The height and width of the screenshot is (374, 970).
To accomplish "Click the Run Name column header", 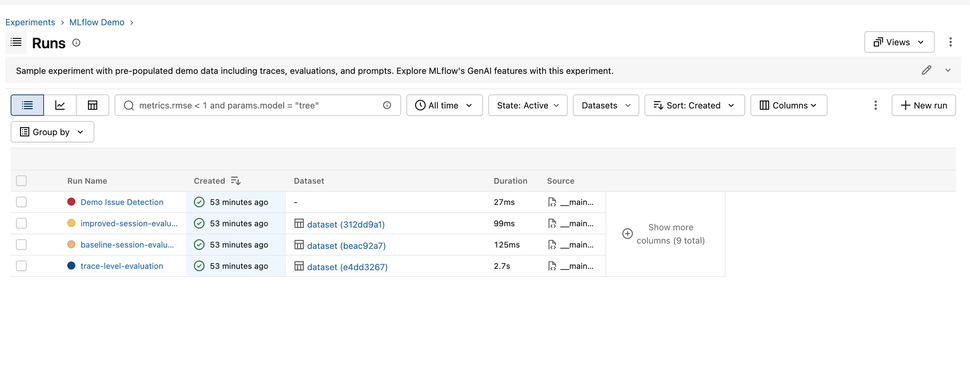I will pos(87,181).
